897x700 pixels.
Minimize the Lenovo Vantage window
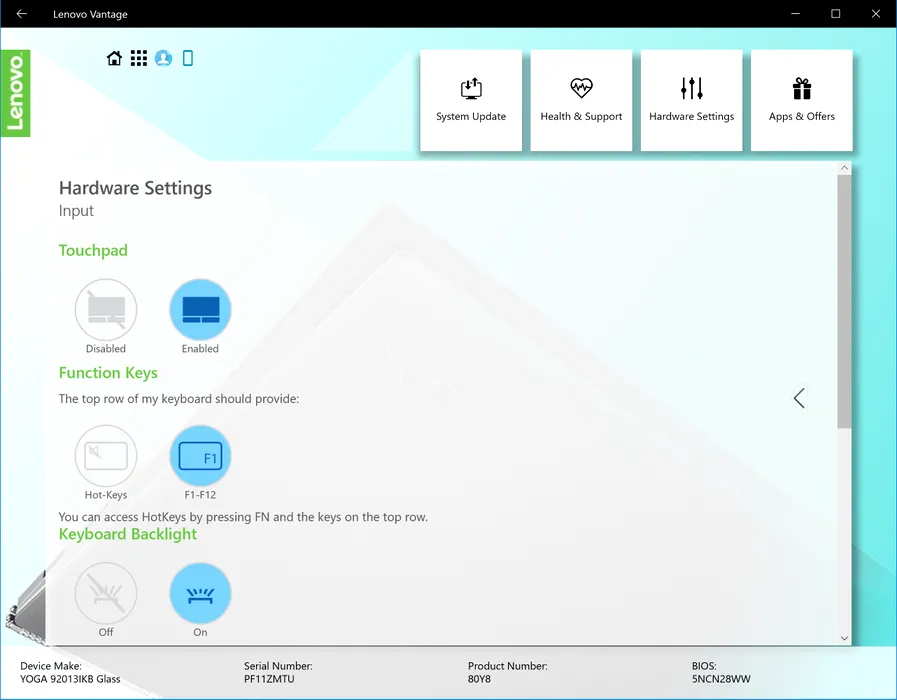[796, 14]
